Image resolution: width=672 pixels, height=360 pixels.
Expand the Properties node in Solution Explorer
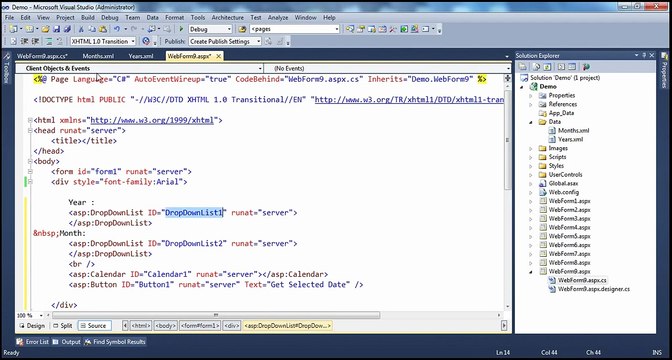tap(531, 96)
